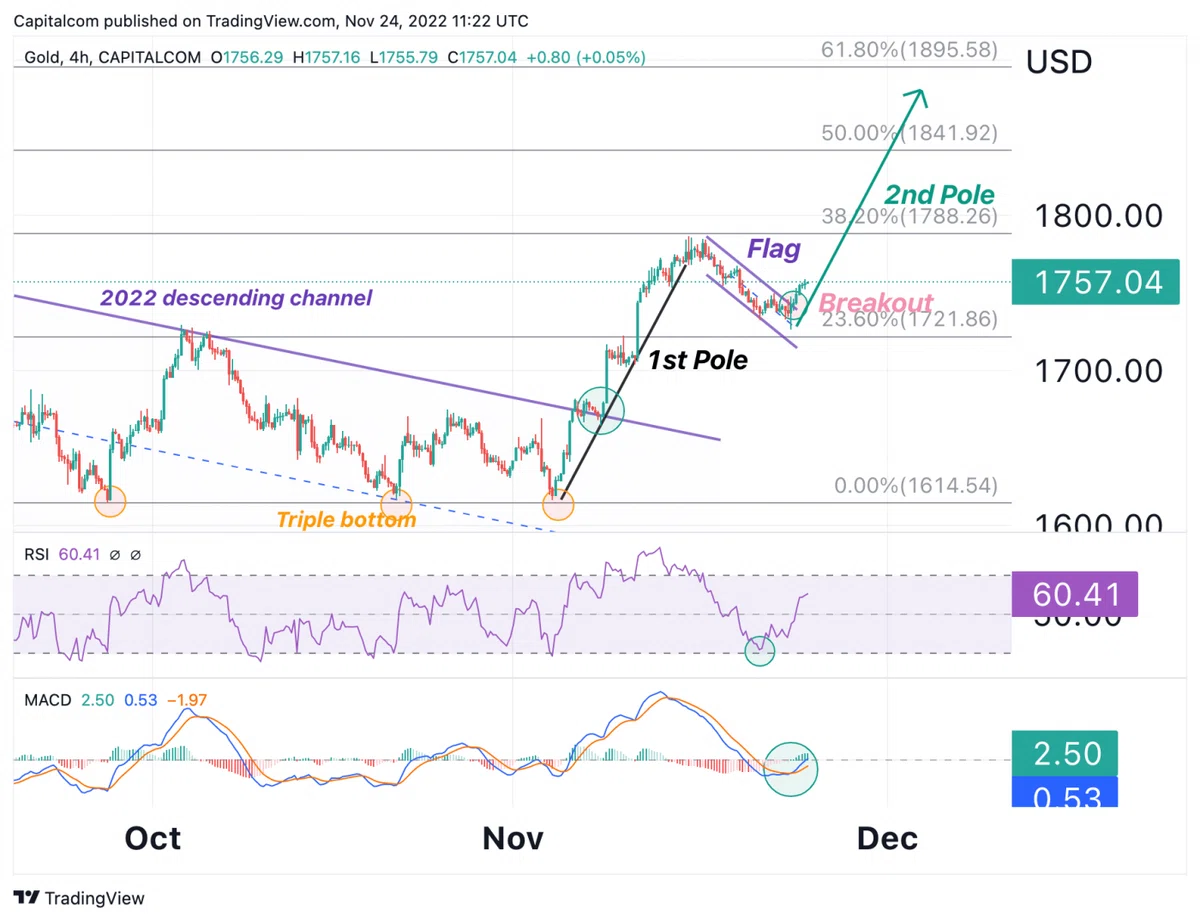Click the 61.80%(1895.58) Fibonacci level label
The width and height of the screenshot is (1200, 921).
pos(909,49)
